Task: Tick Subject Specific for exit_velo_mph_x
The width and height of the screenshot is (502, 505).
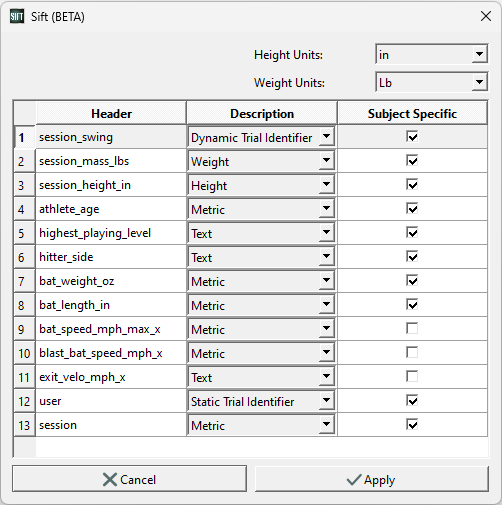Action: coord(412,377)
